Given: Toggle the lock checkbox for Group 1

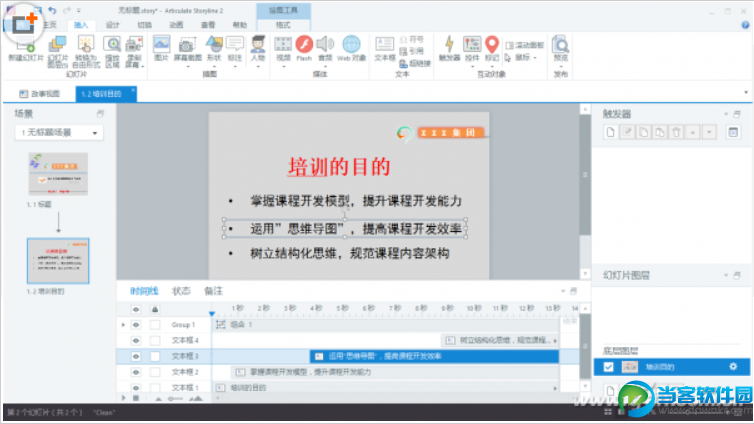Looking at the screenshot, I should coord(155,325).
